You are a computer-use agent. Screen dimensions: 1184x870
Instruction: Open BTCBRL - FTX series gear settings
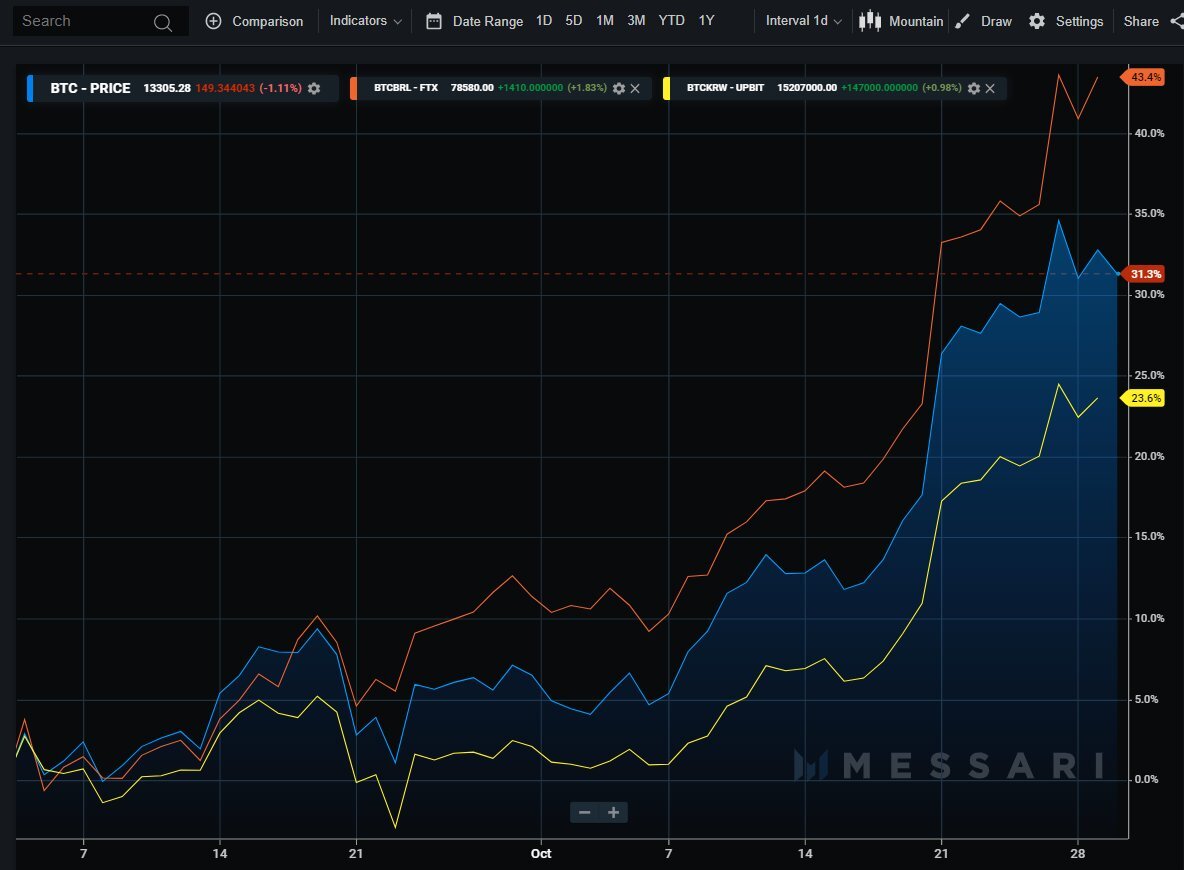[619, 88]
